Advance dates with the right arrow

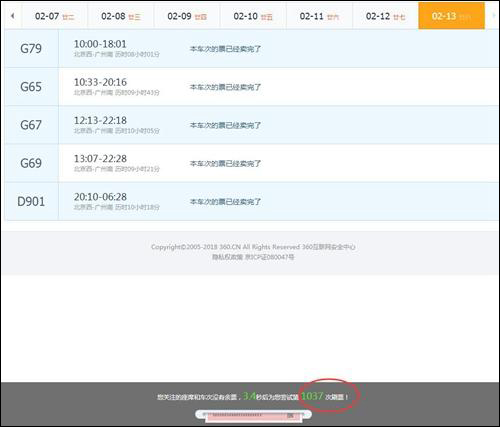click(493, 16)
